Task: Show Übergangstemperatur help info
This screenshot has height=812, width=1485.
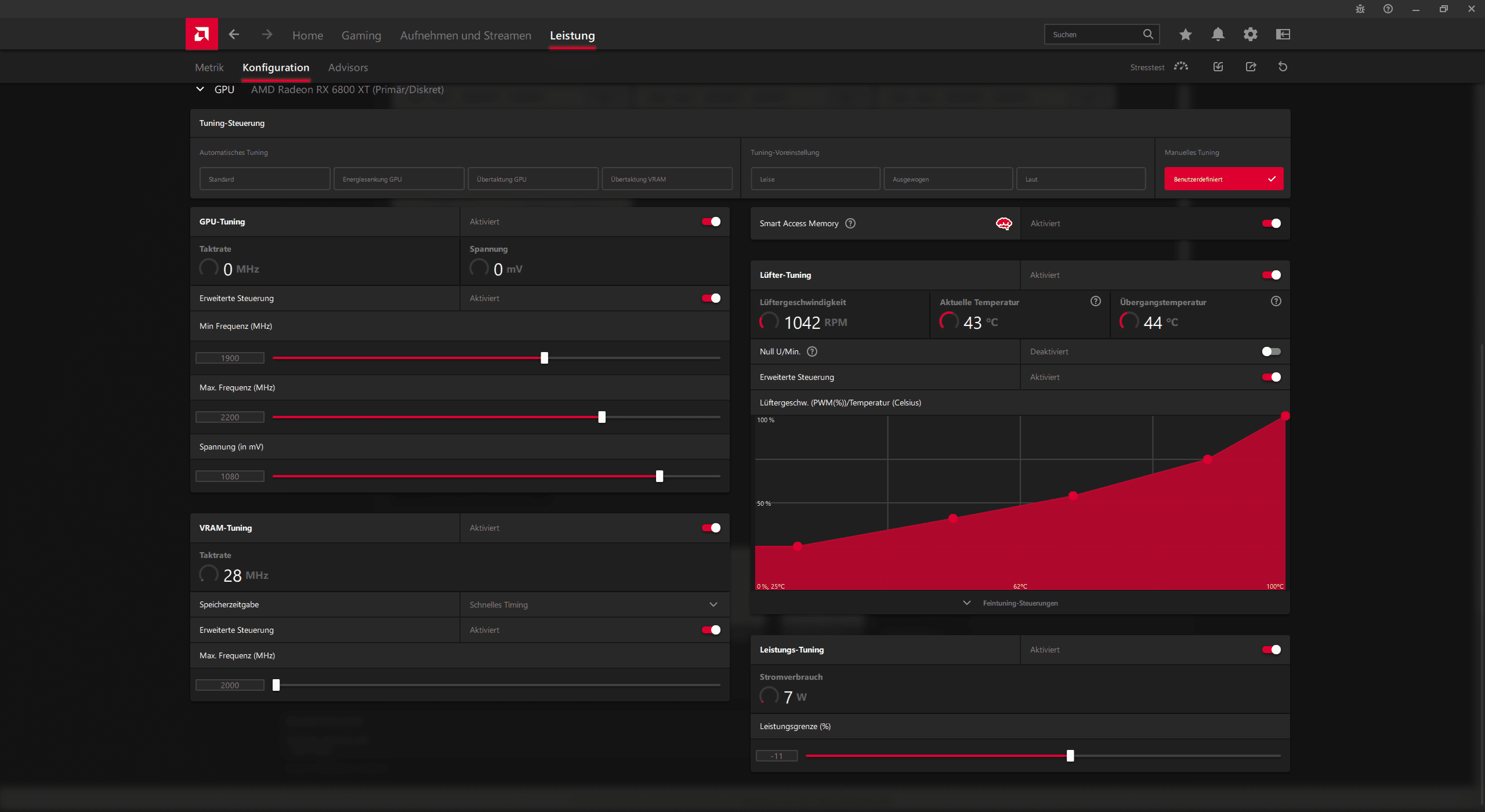Action: (1276, 301)
